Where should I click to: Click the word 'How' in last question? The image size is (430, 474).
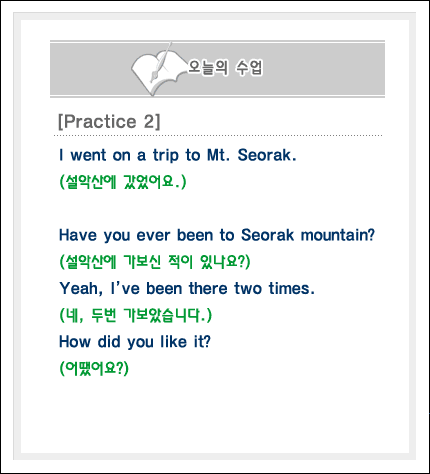pos(75,342)
